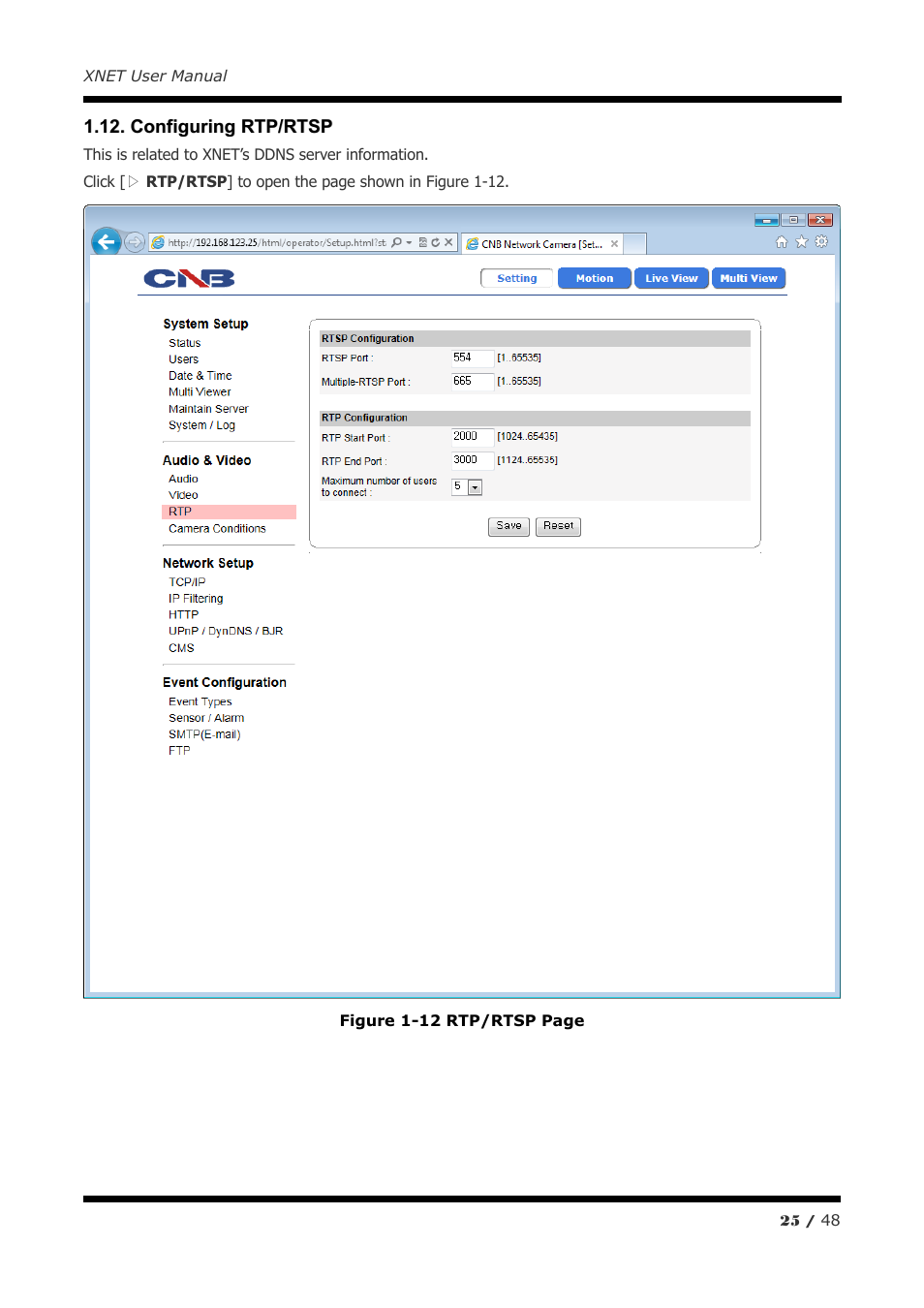The height and width of the screenshot is (1308, 924).
Task: Click the compatibility view icon in address bar
Action: tap(422, 242)
